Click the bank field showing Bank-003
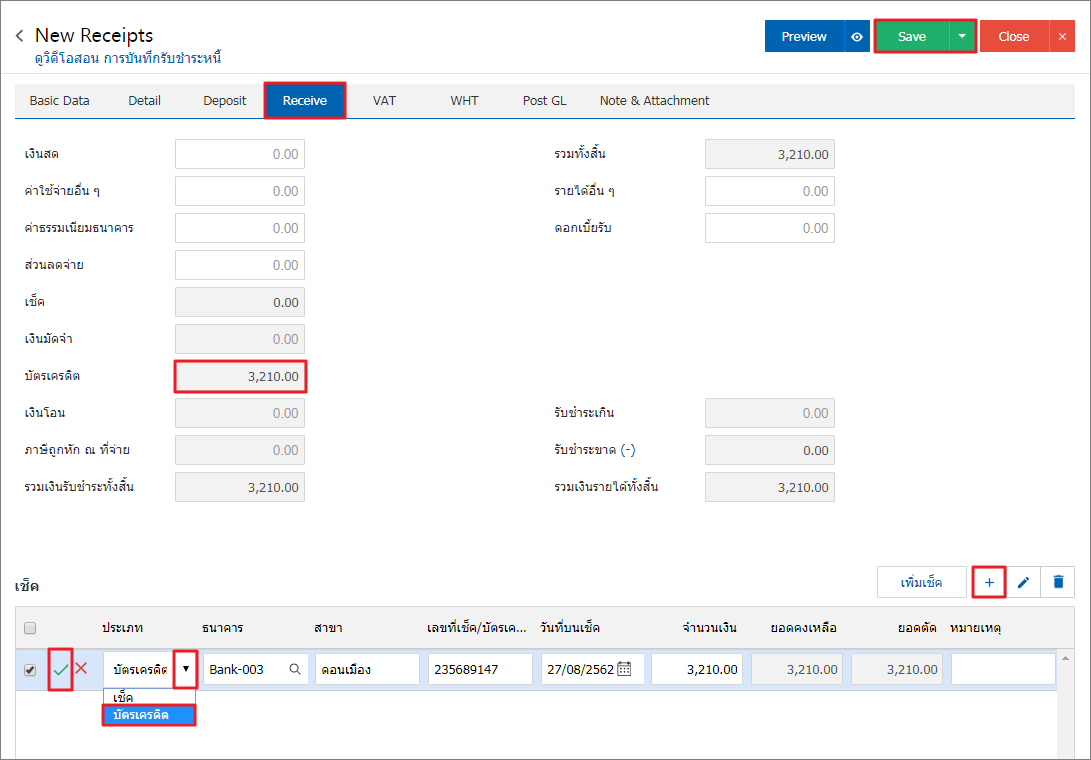1091x760 pixels. pyautogui.click(x=255, y=670)
